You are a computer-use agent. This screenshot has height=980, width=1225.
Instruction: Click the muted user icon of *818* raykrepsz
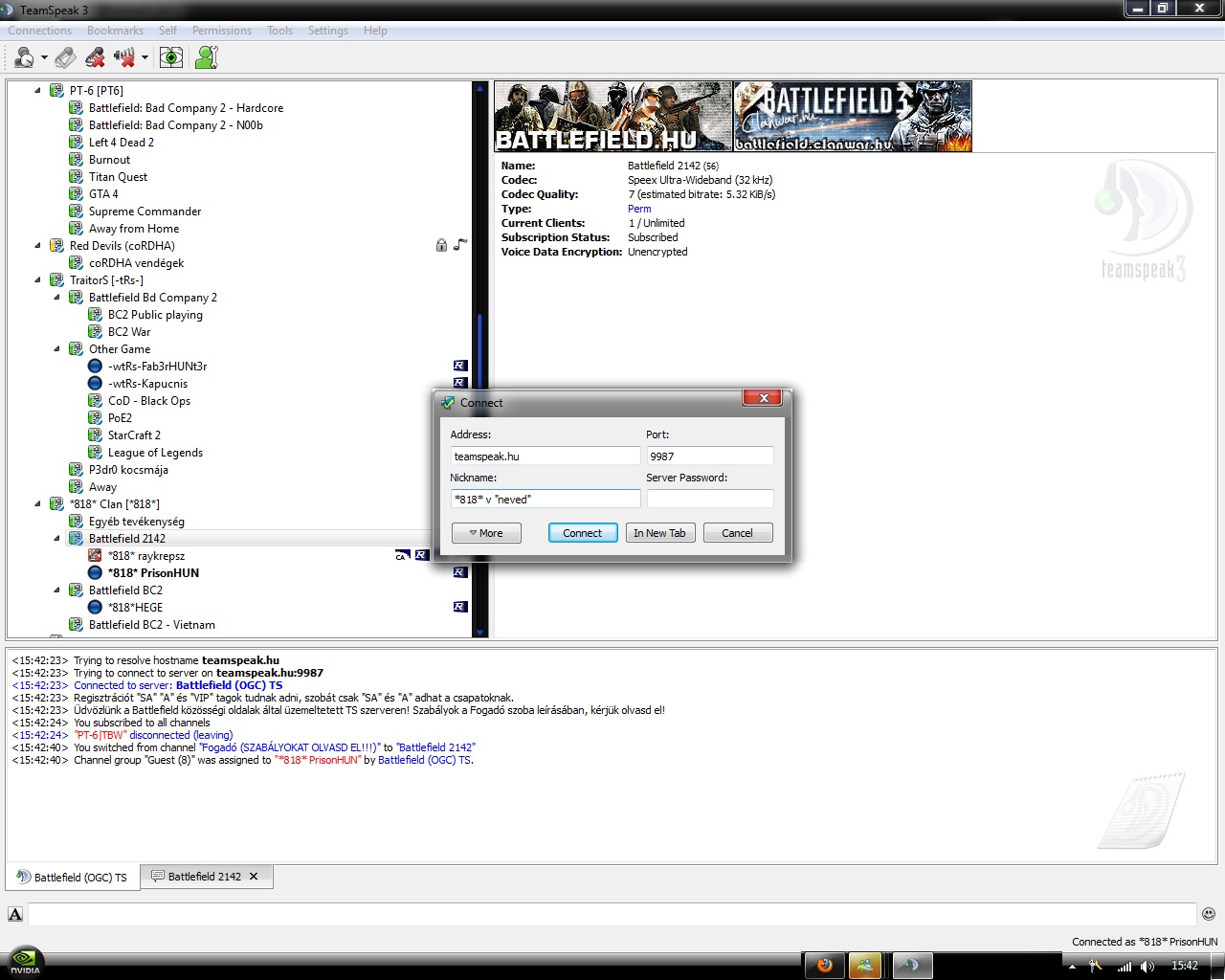[x=95, y=556]
